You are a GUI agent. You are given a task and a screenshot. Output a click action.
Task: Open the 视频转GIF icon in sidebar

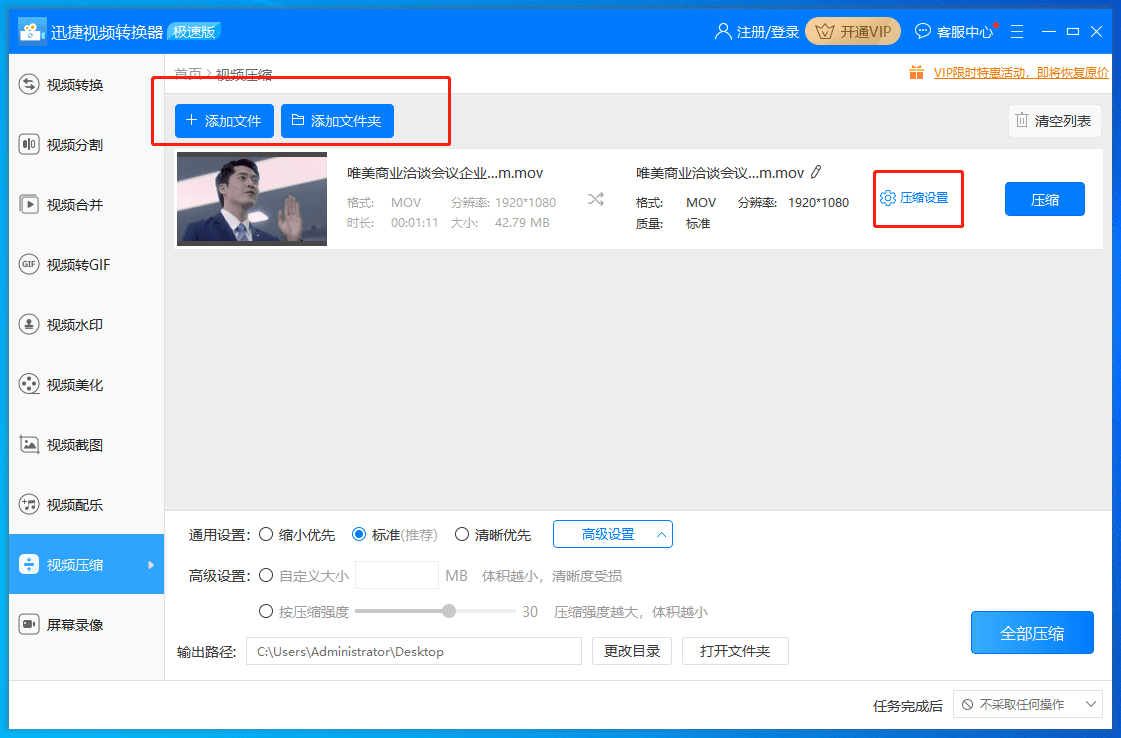(29, 265)
